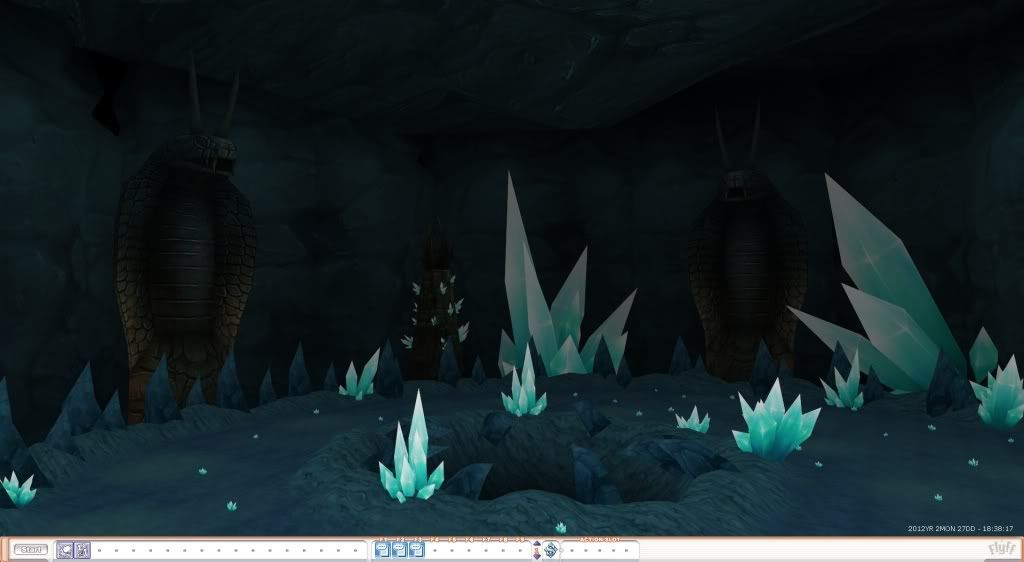Switch hotkey bar page down arrow

point(536,554)
